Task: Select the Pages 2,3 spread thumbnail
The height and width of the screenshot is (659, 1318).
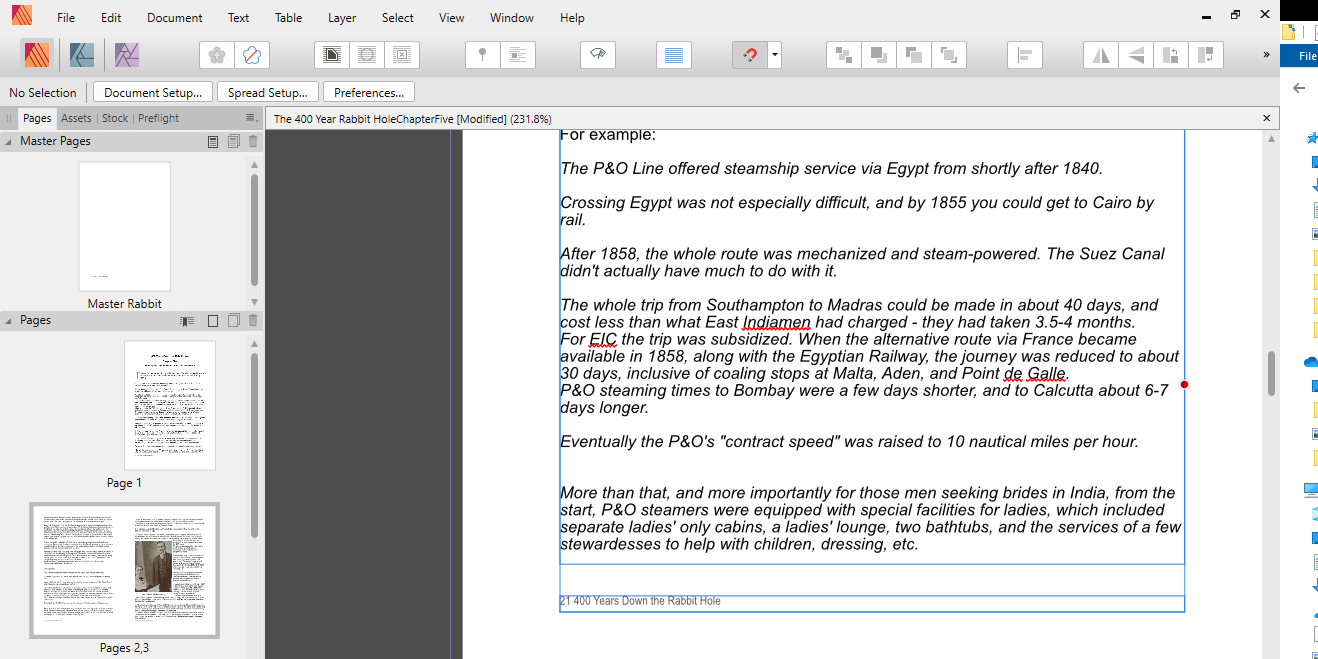Action: (x=125, y=570)
